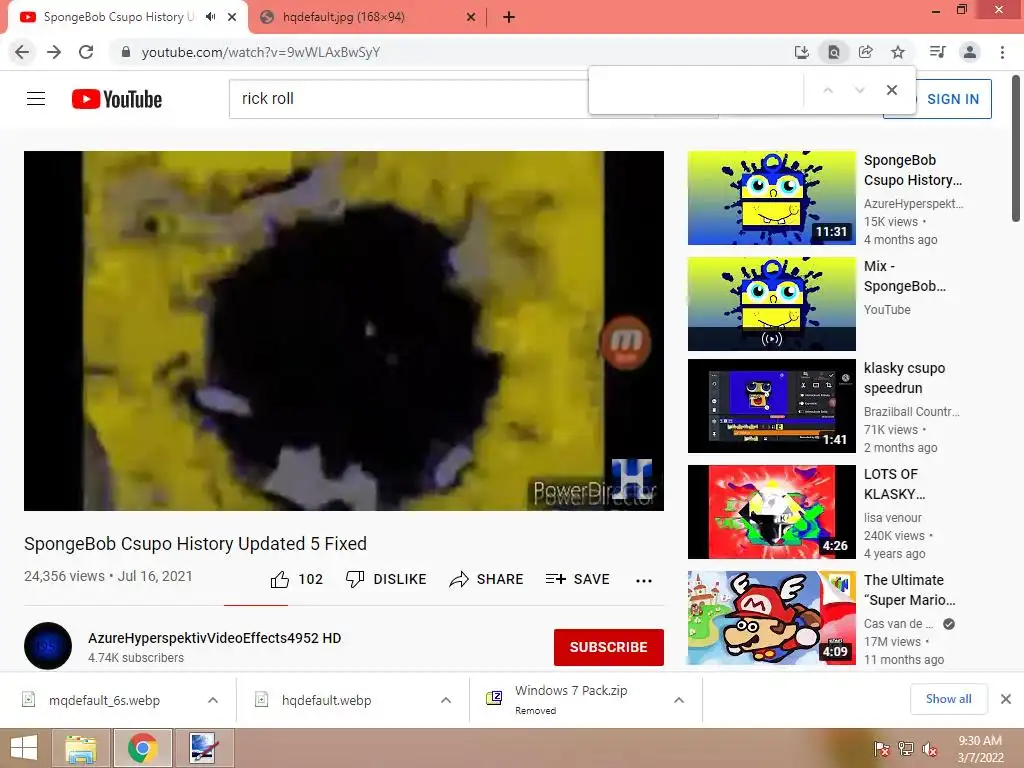This screenshot has height=768, width=1024.
Task: Open the media control icon in Chrome toolbar
Action: point(938,52)
